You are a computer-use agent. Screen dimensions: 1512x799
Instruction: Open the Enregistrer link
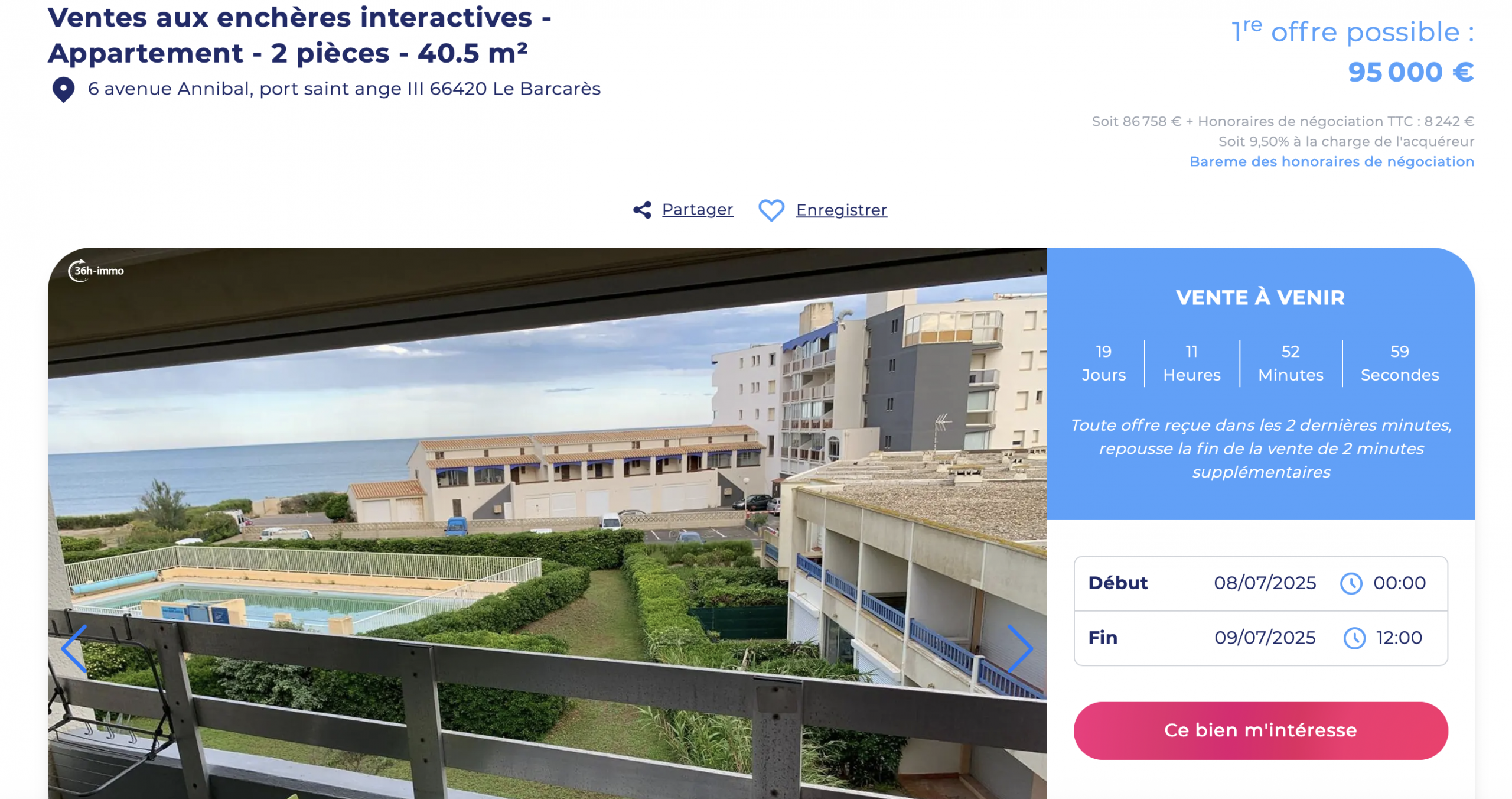tap(841, 210)
